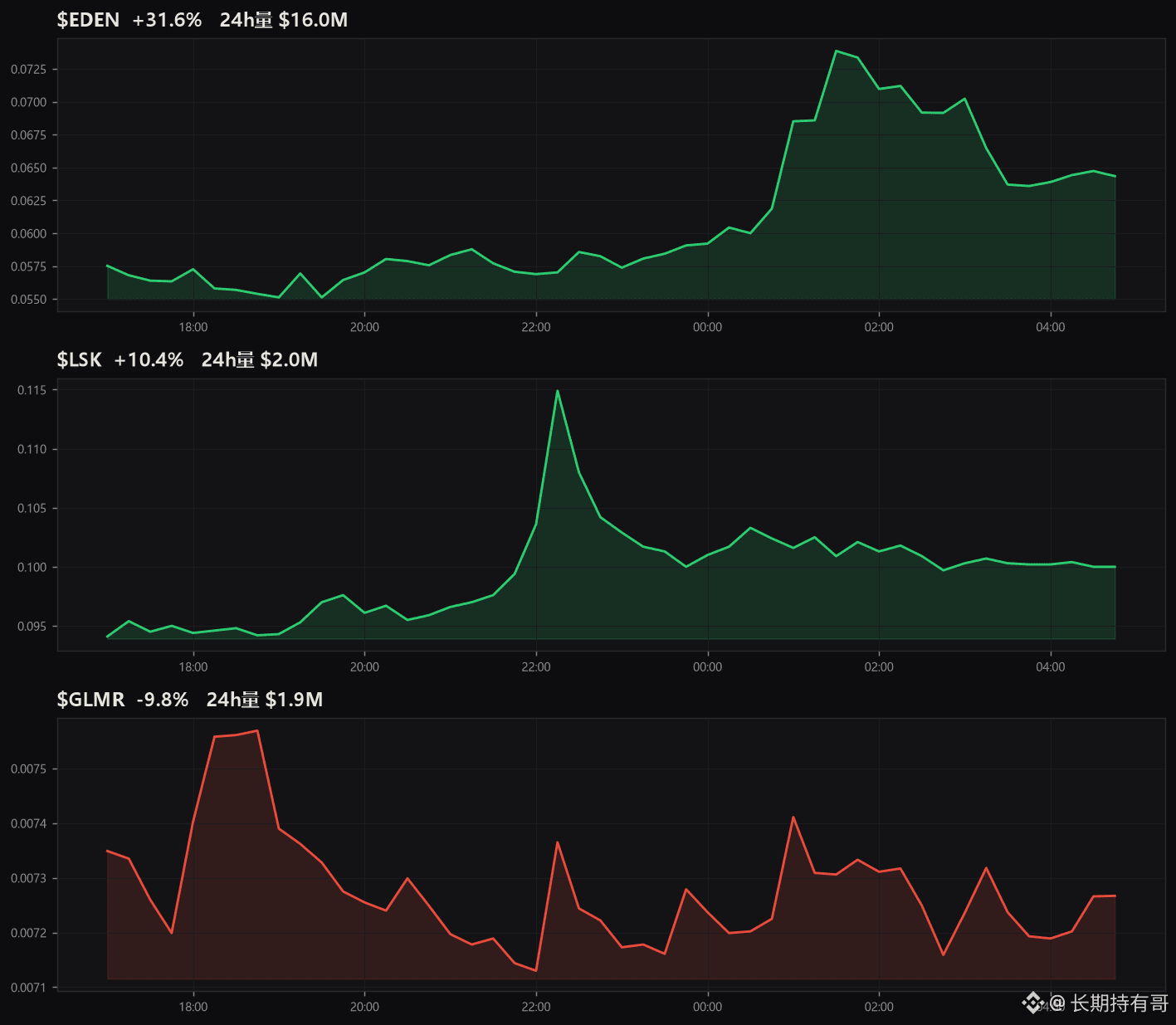Click the EDEN price peak above 0.0725
The image size is (1176, 1025).
tap(837, 51)
